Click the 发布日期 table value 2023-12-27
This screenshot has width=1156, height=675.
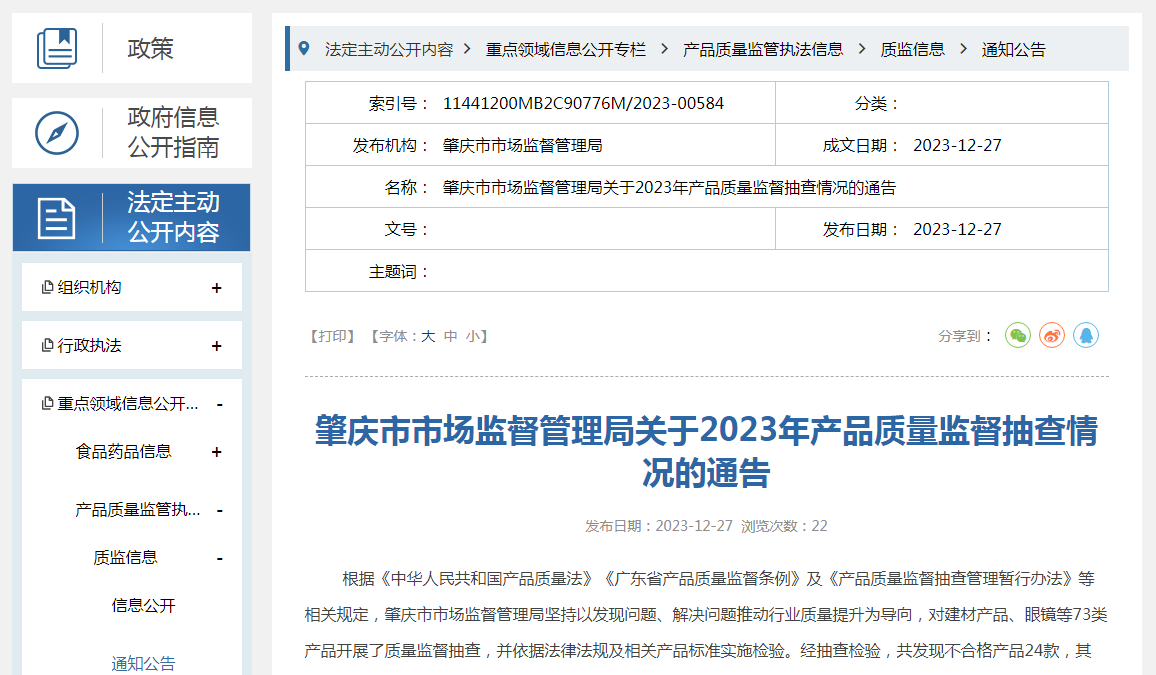(957, 229)
